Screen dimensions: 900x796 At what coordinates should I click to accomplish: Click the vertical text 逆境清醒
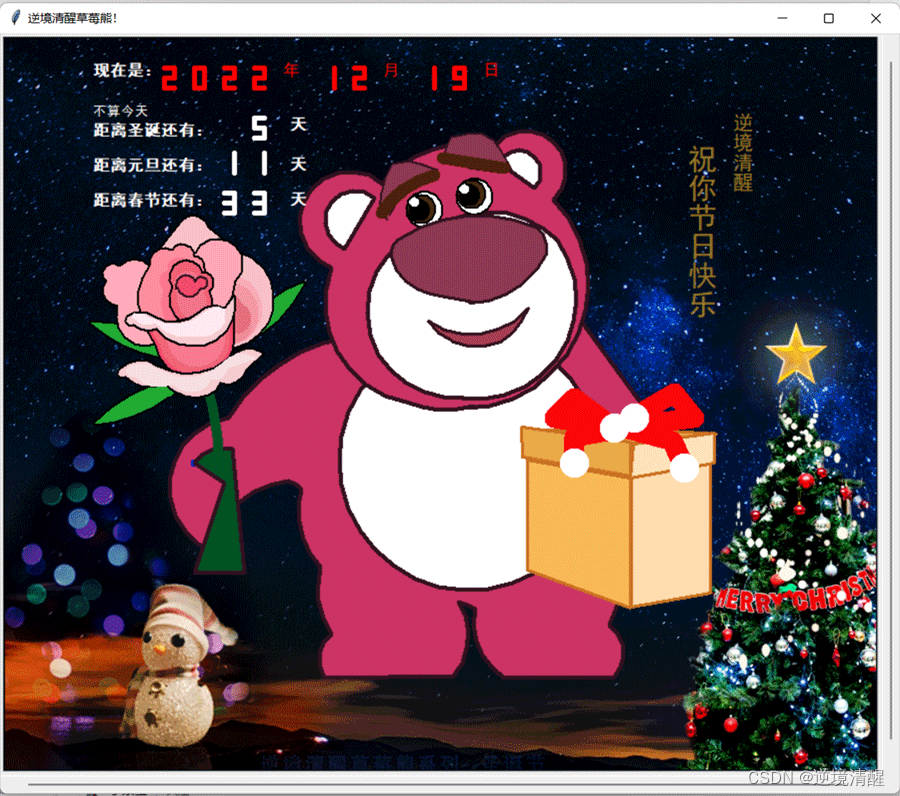[743, 153]
